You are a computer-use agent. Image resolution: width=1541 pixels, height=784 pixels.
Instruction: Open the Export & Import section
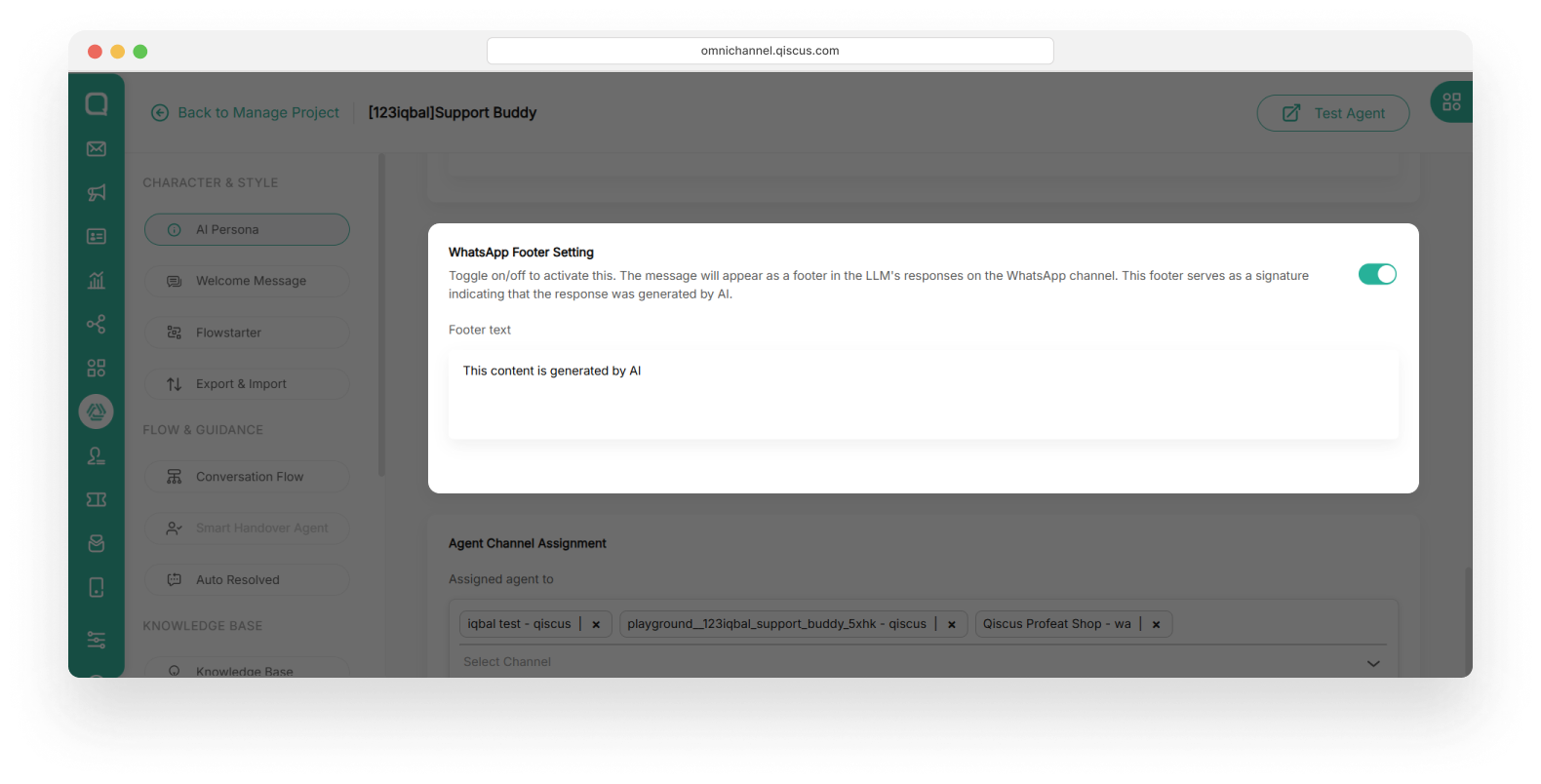point(247,384)
